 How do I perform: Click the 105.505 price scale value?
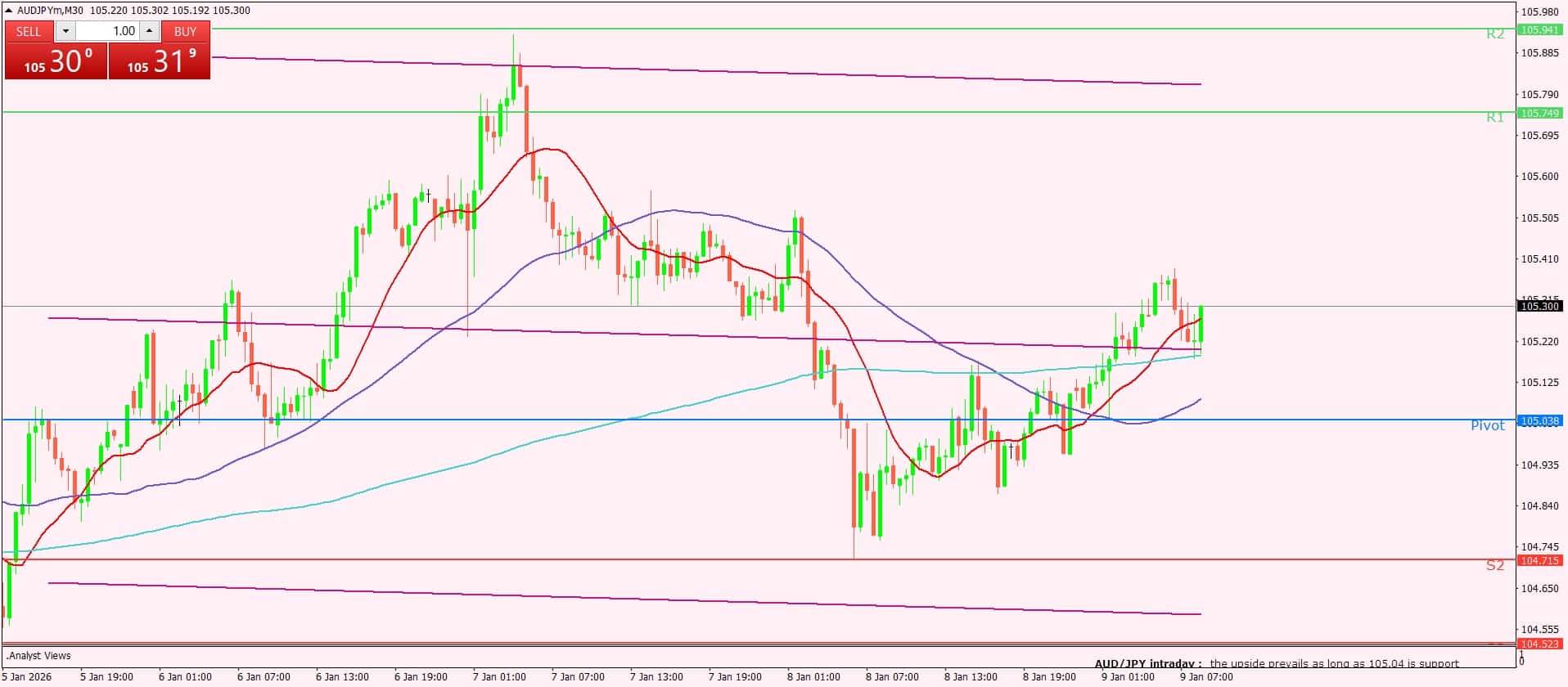pyautogui.click(x=1539, y=218)
